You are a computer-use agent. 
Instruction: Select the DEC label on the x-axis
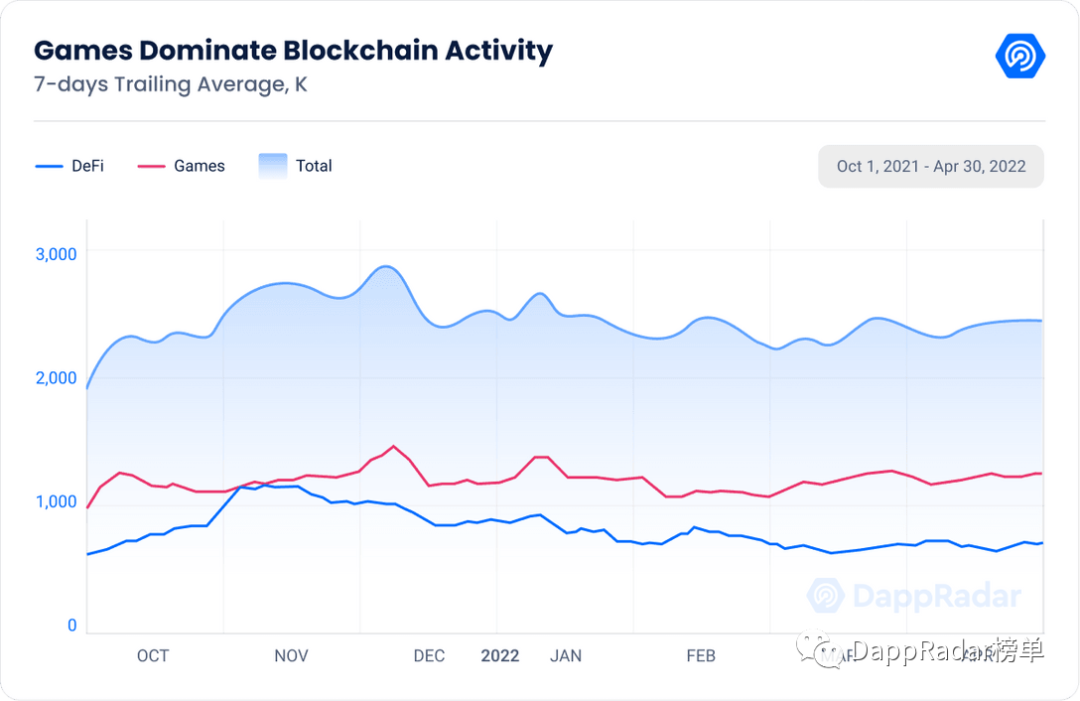point(429,656)
